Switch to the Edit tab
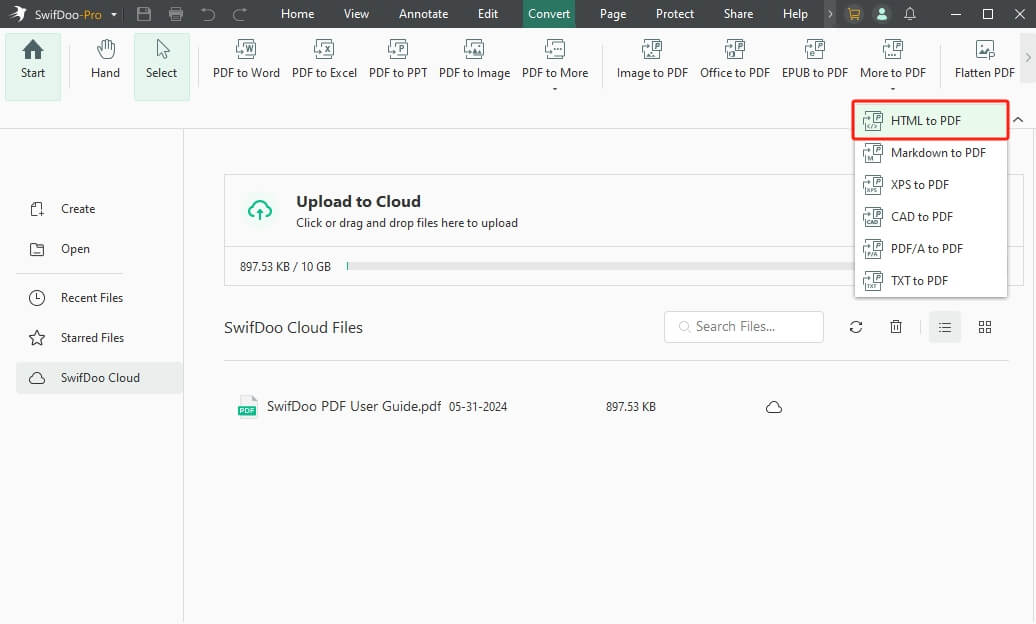Viewport: 1036px width, 624px height. point(488,14)
